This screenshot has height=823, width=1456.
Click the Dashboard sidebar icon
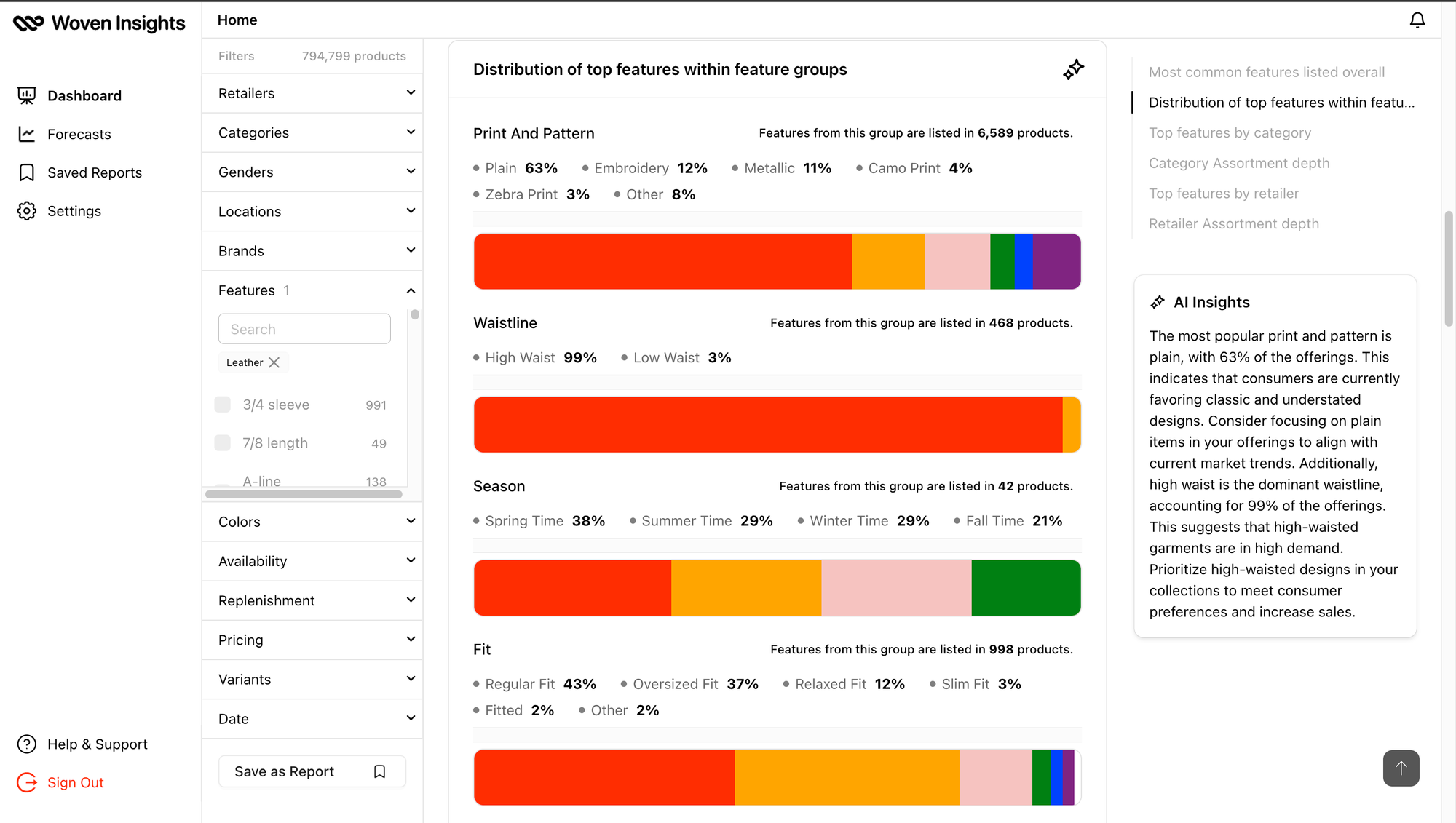26,95
